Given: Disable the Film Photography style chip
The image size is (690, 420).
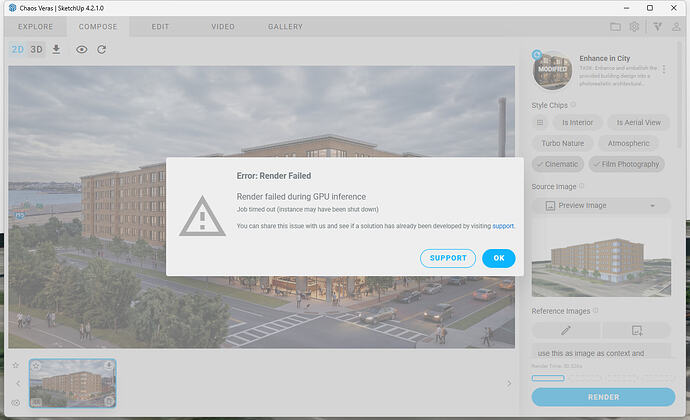Looking at the screenshot, I should [x=627, y=164].
